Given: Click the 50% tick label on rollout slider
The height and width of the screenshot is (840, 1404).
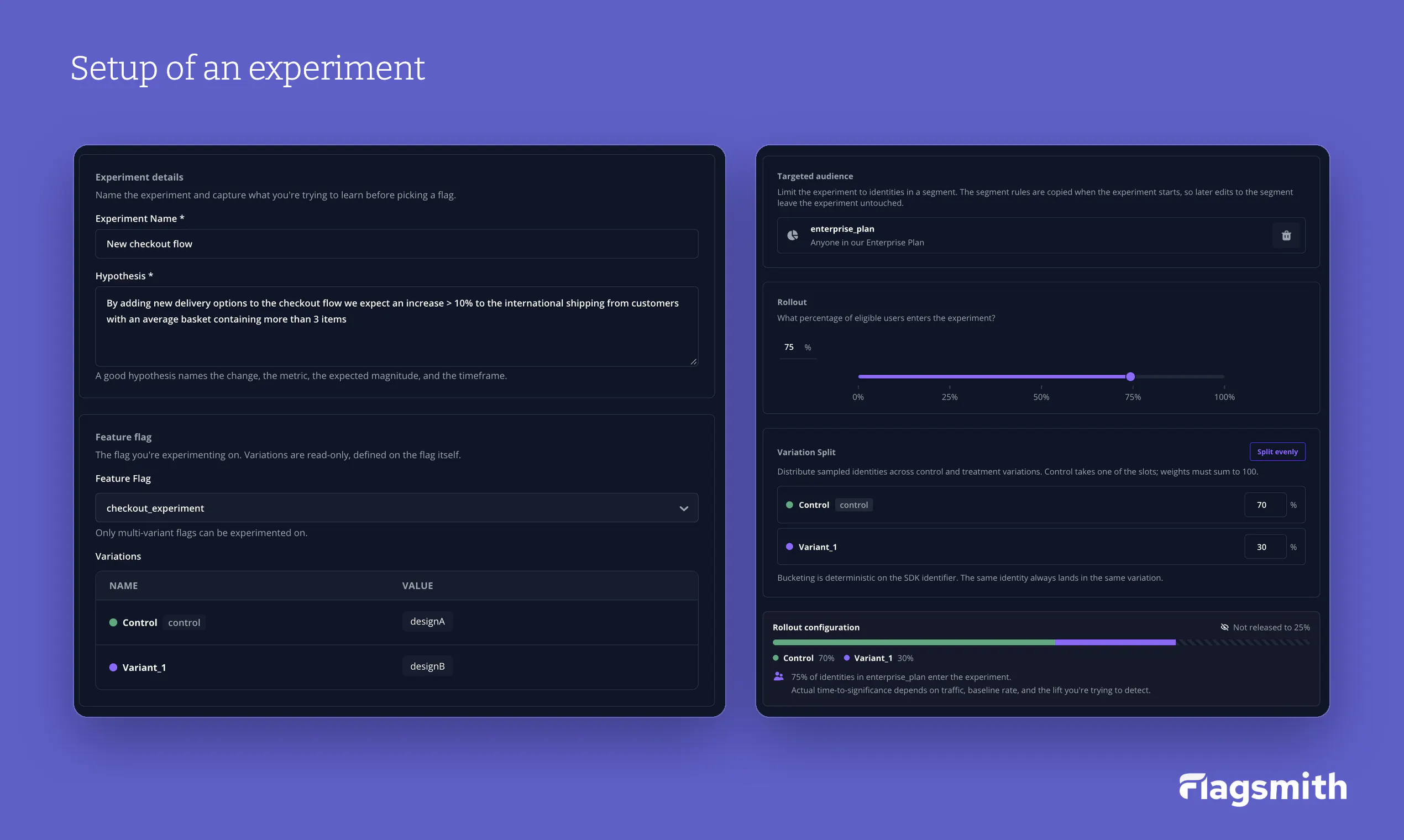Looking at the screenshot, I should pyautogui.click(x=1041, y=397).
